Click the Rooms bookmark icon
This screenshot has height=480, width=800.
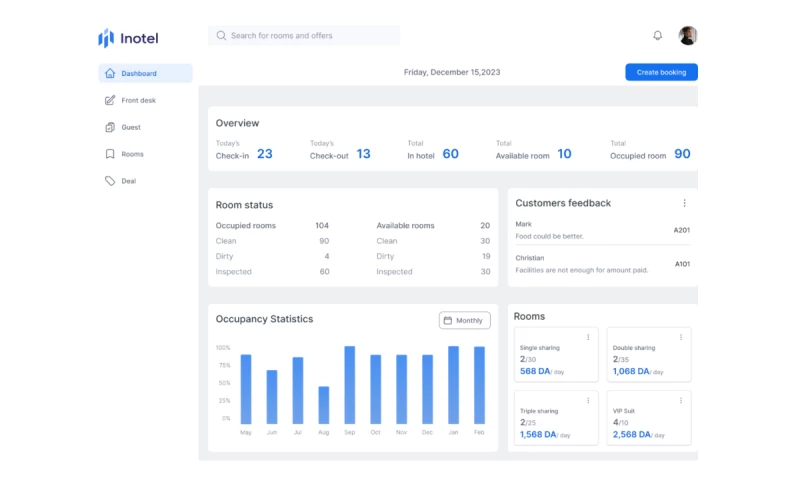pyautogui.click(x=110, y=154)
